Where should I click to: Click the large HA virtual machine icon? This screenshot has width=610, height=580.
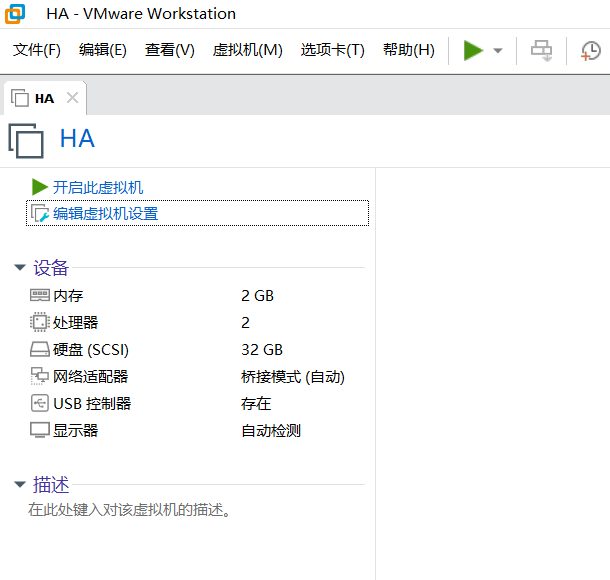26,140
